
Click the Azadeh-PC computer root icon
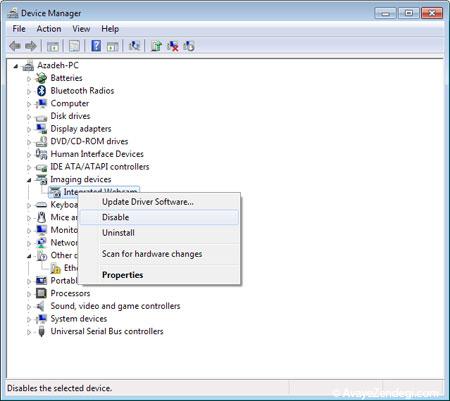coord(28,66)
